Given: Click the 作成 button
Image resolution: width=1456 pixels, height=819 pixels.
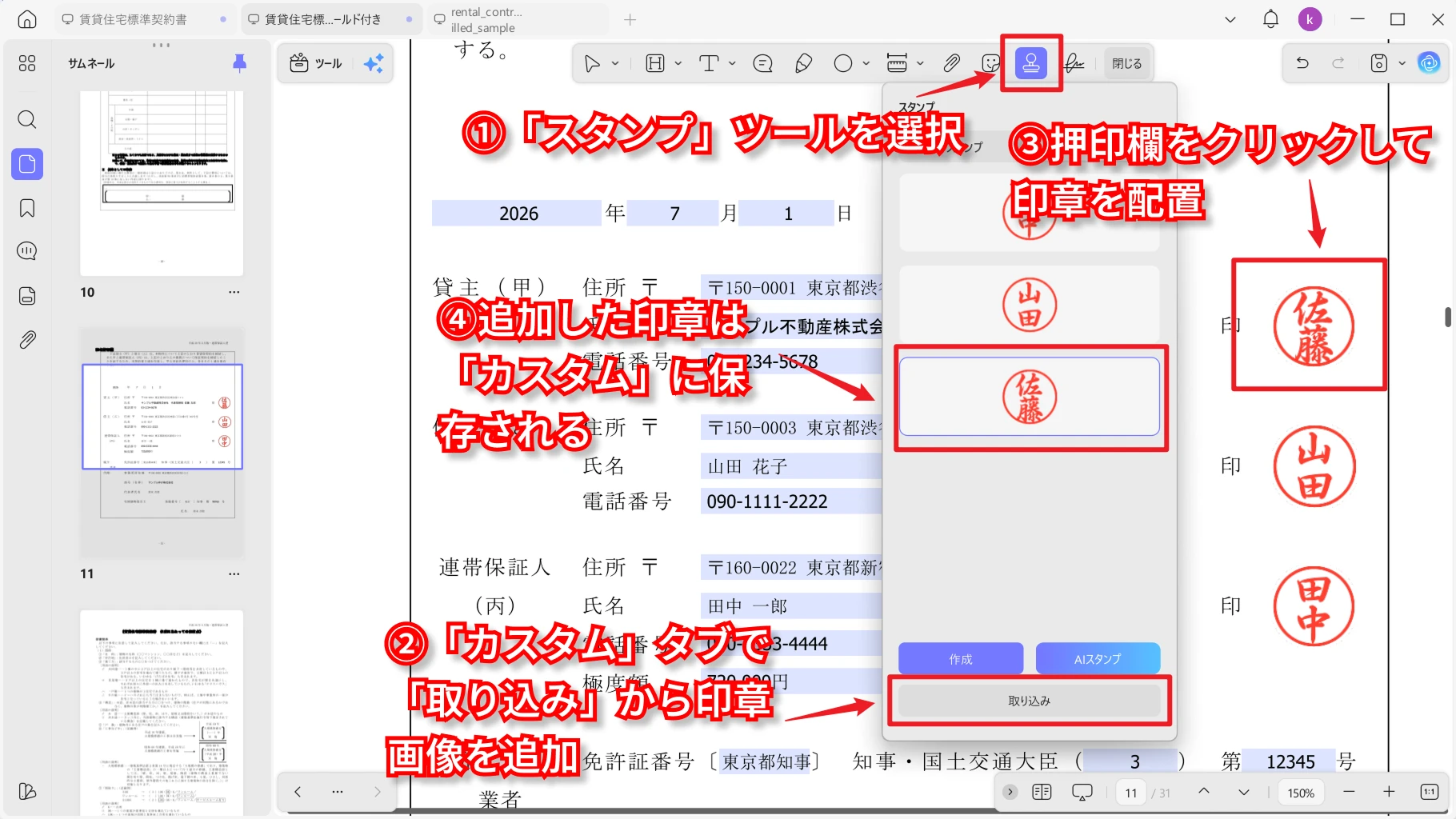Looking at the screenshot, I should [961, 659].
